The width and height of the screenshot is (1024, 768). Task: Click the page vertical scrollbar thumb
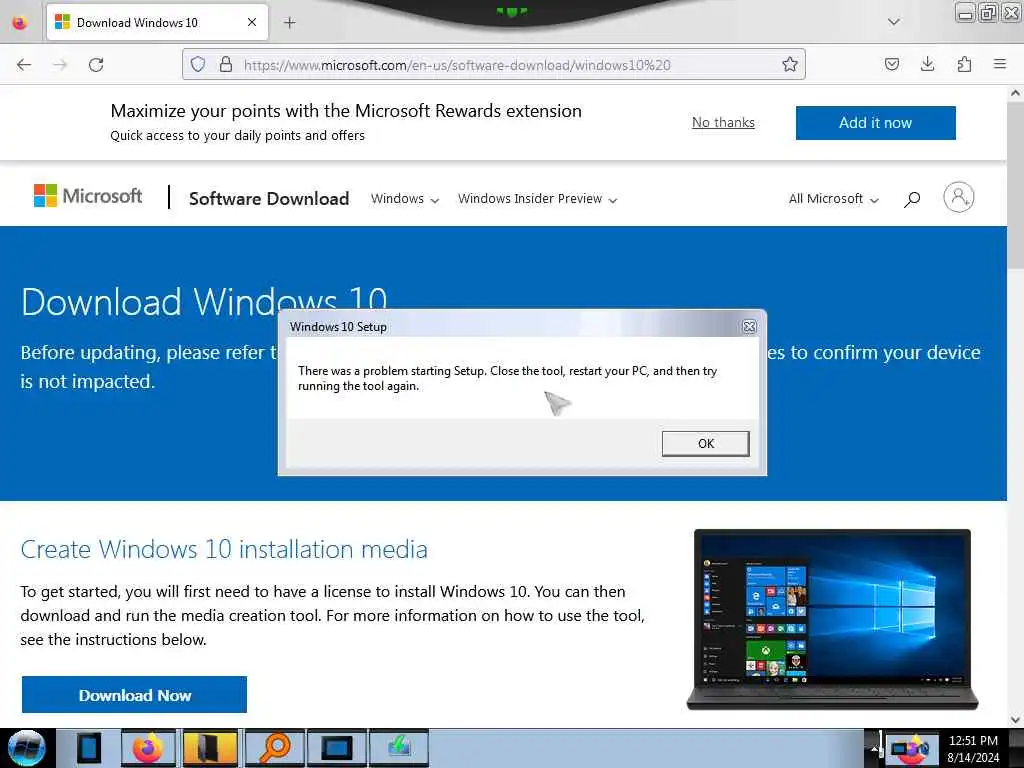point(1015,185)
